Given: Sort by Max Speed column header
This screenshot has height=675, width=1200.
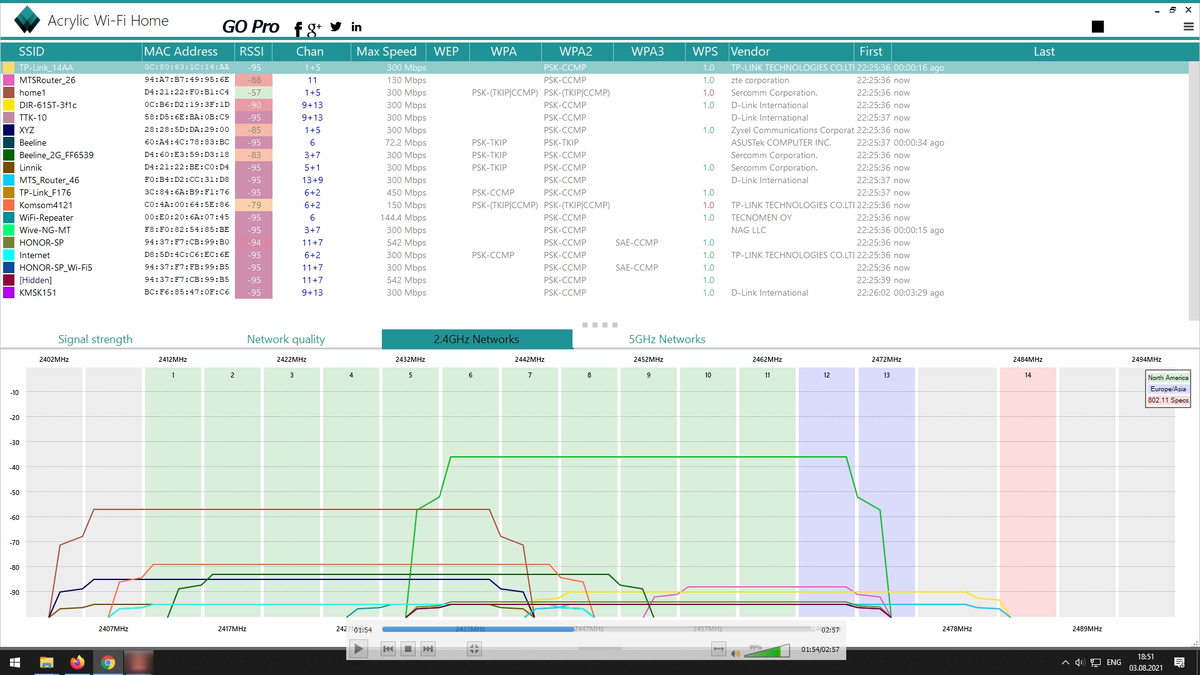Looking at the screenshot, I should (387, 51).
